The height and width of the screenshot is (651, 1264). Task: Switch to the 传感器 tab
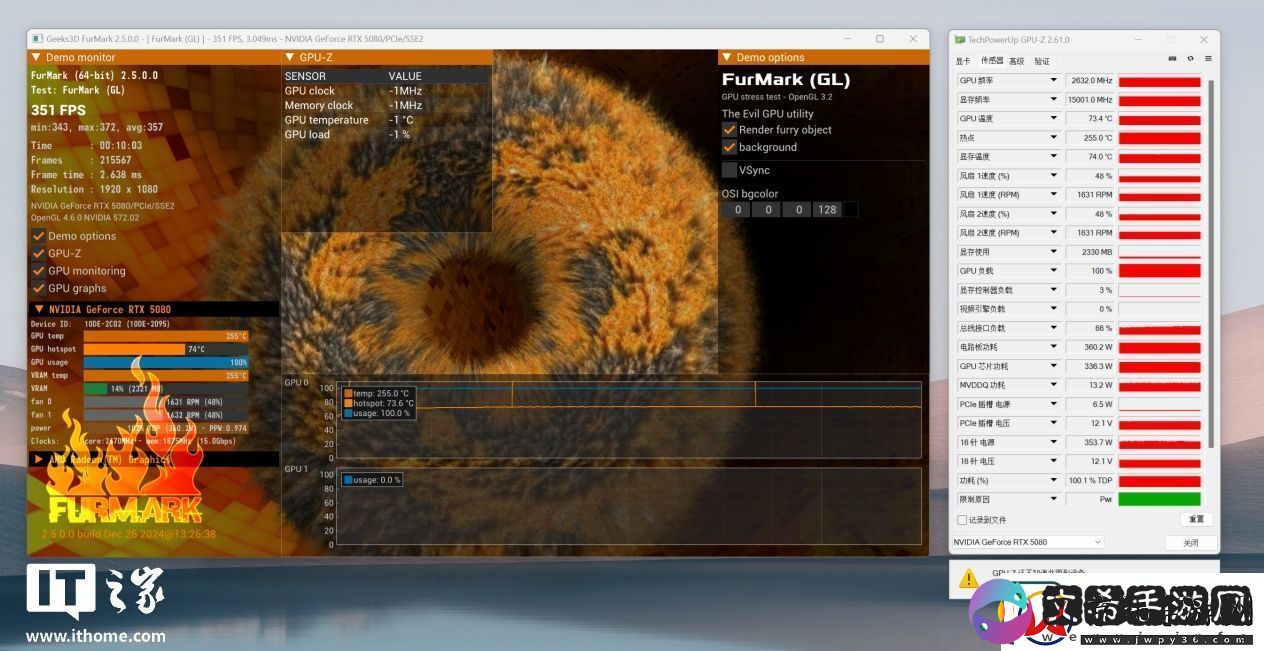click(991, 61)
